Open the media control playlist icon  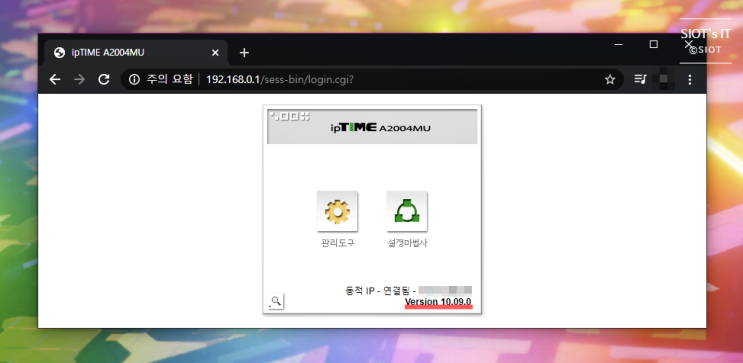click(640, 79)
